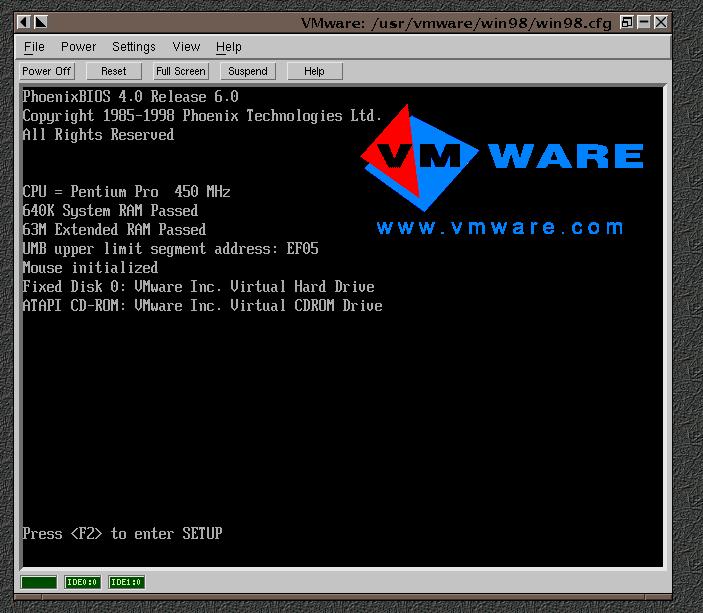
Task: Open the File menu
Action: point(34,47)
